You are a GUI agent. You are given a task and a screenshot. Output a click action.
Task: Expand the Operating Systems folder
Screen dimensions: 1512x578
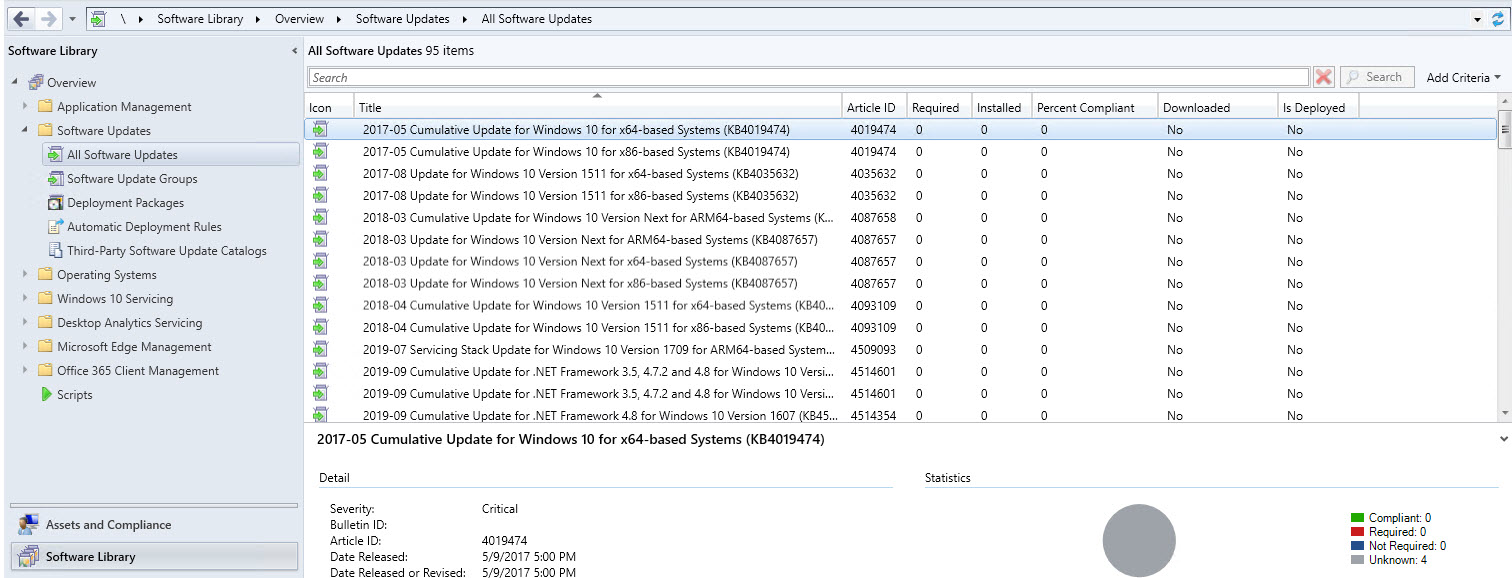click(x=26, y=275)
